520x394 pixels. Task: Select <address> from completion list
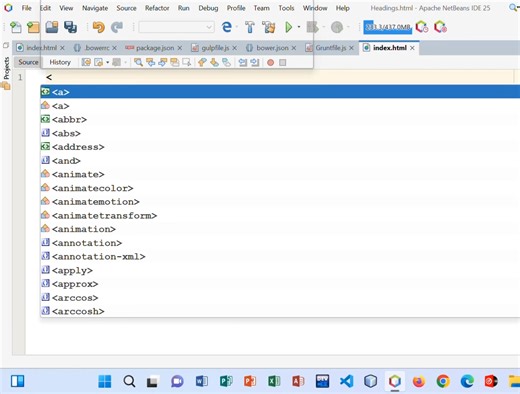point(280,147)
